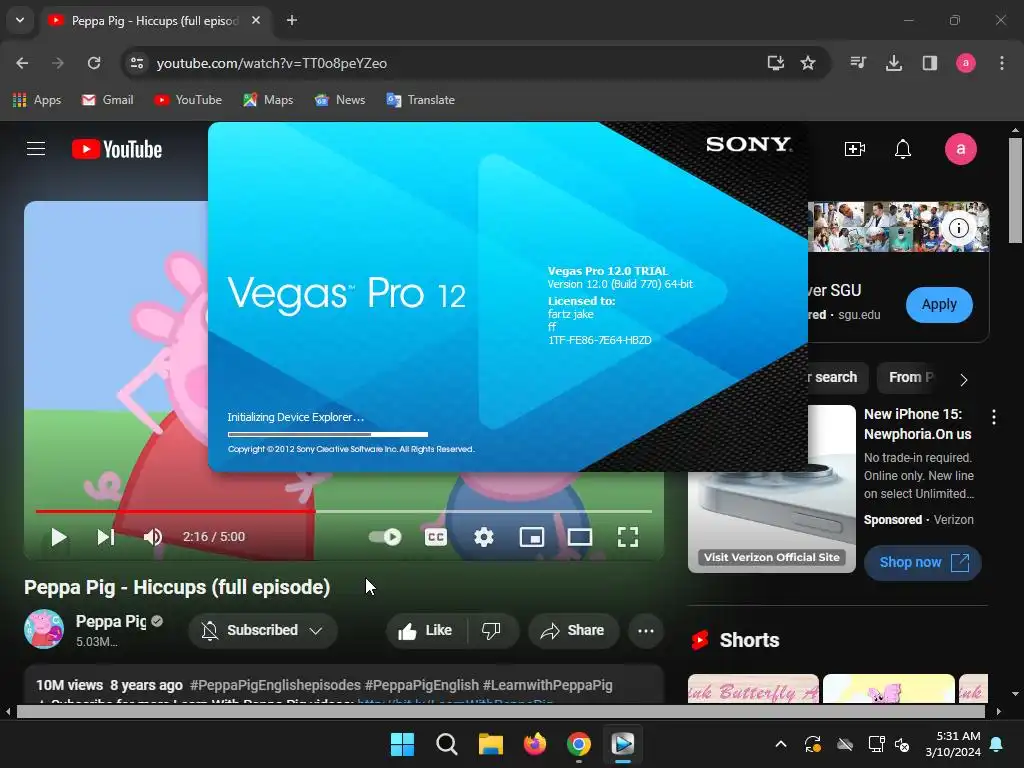Open a new Chrome tab
Screen dimensions: 1024x768
pyautogui.click(x=292, y=20)
